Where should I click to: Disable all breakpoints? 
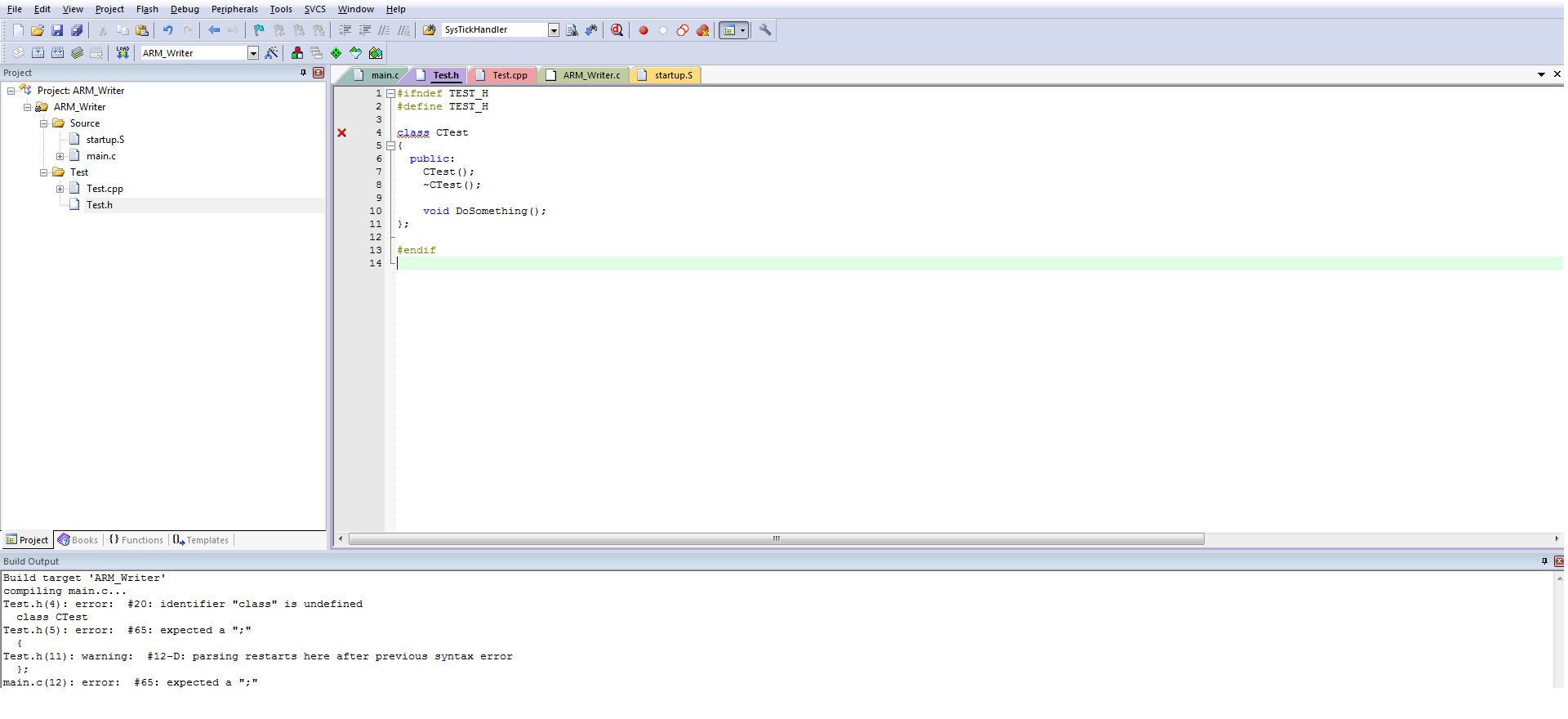(683, 30)
